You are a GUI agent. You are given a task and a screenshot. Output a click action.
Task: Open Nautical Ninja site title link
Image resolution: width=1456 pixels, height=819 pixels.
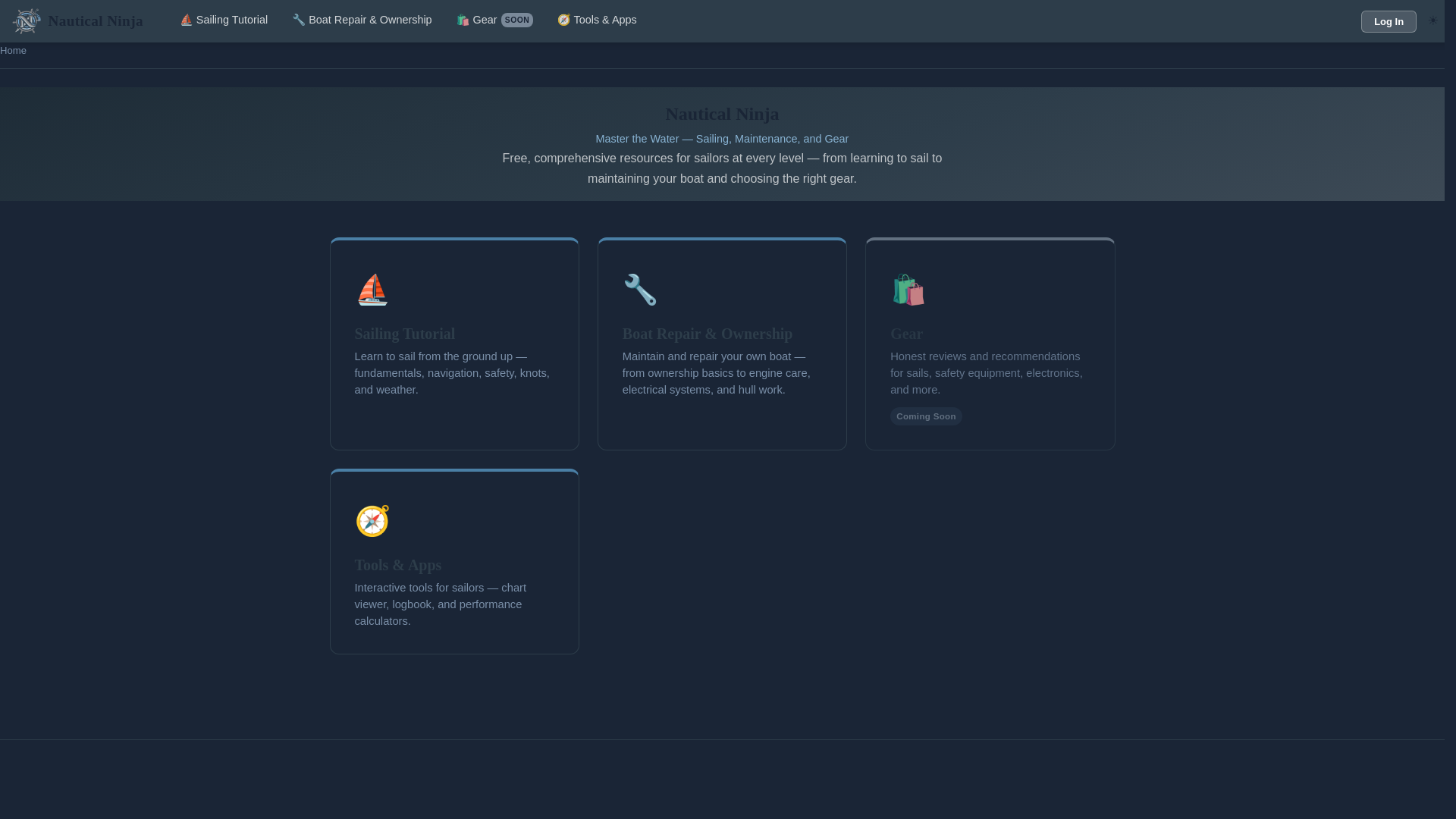pyautogui.click(x=96, y=21)
